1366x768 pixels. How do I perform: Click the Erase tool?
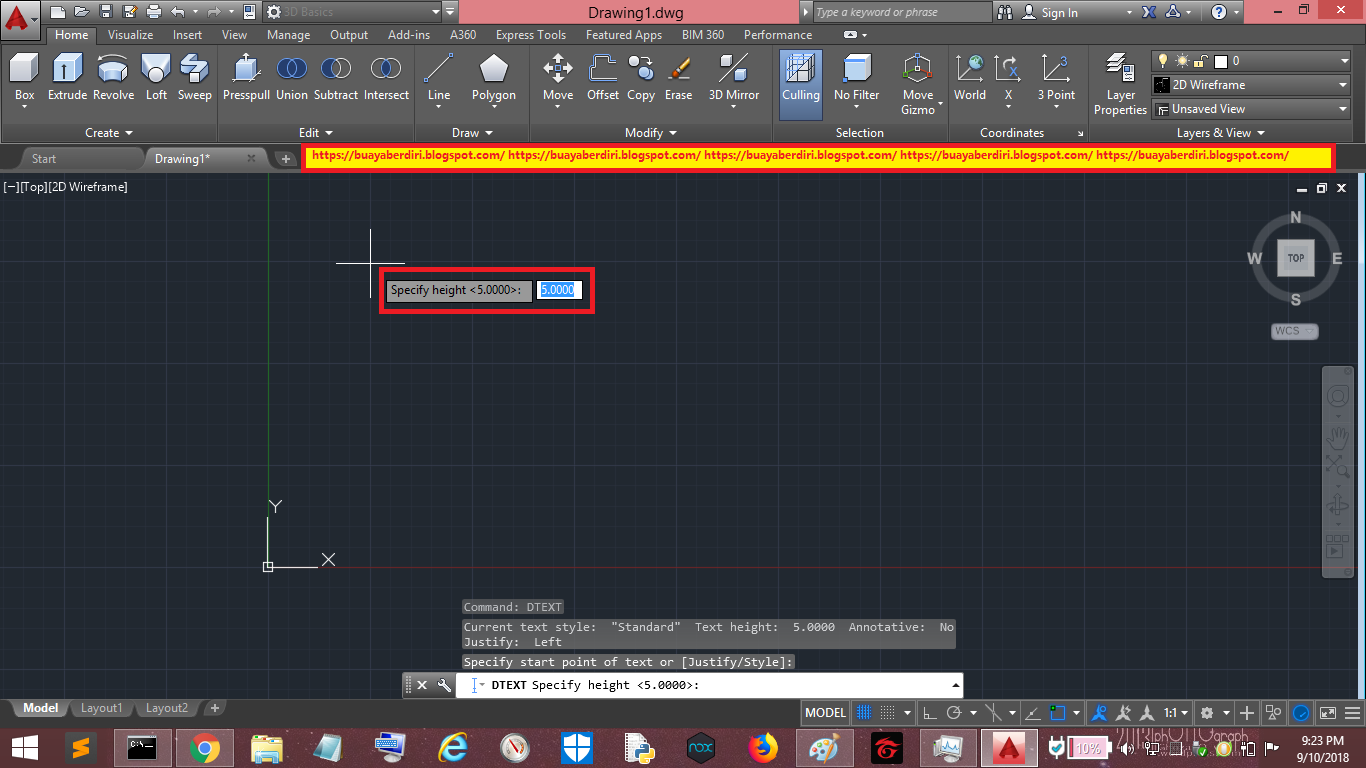[x=678, y=78]
